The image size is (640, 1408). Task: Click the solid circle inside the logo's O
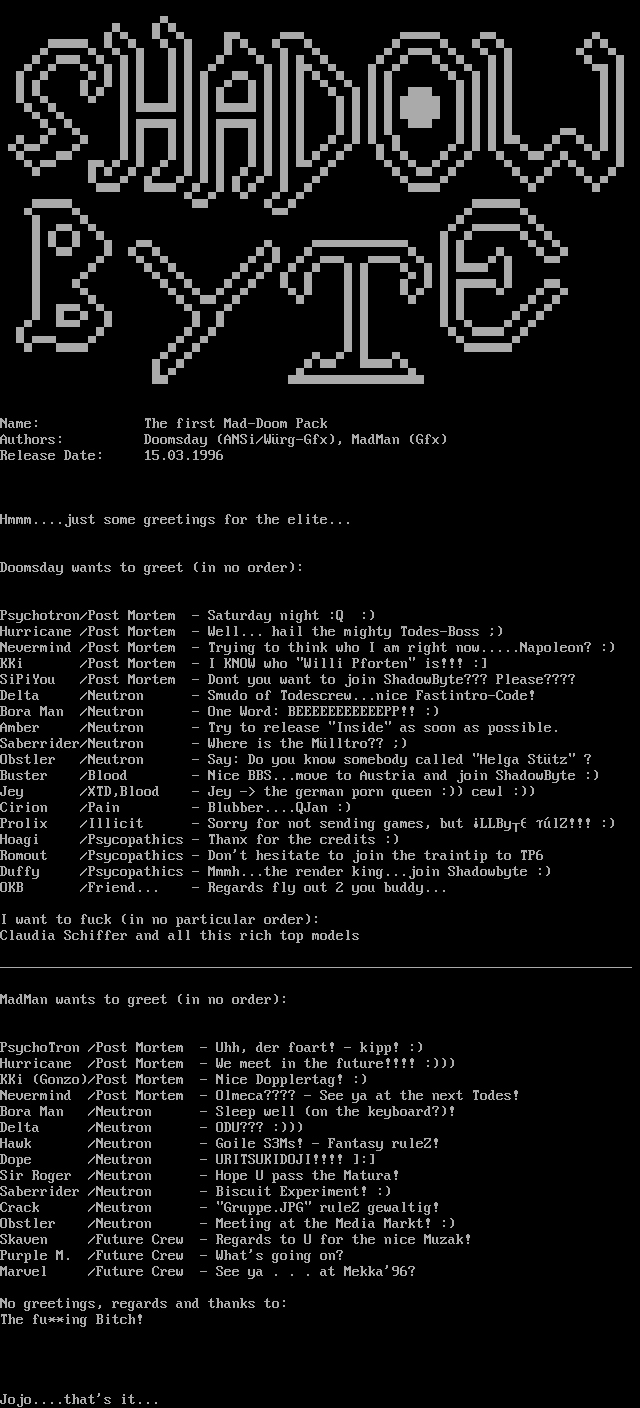click(422, 101)
